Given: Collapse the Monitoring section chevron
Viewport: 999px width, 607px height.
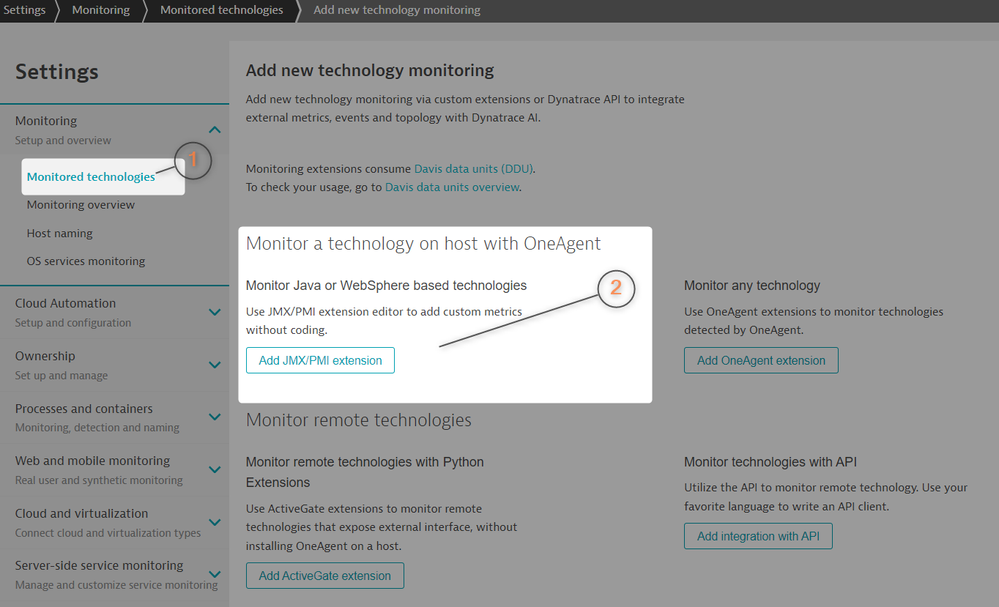Looking at the screenshot, I should point(214,129).
